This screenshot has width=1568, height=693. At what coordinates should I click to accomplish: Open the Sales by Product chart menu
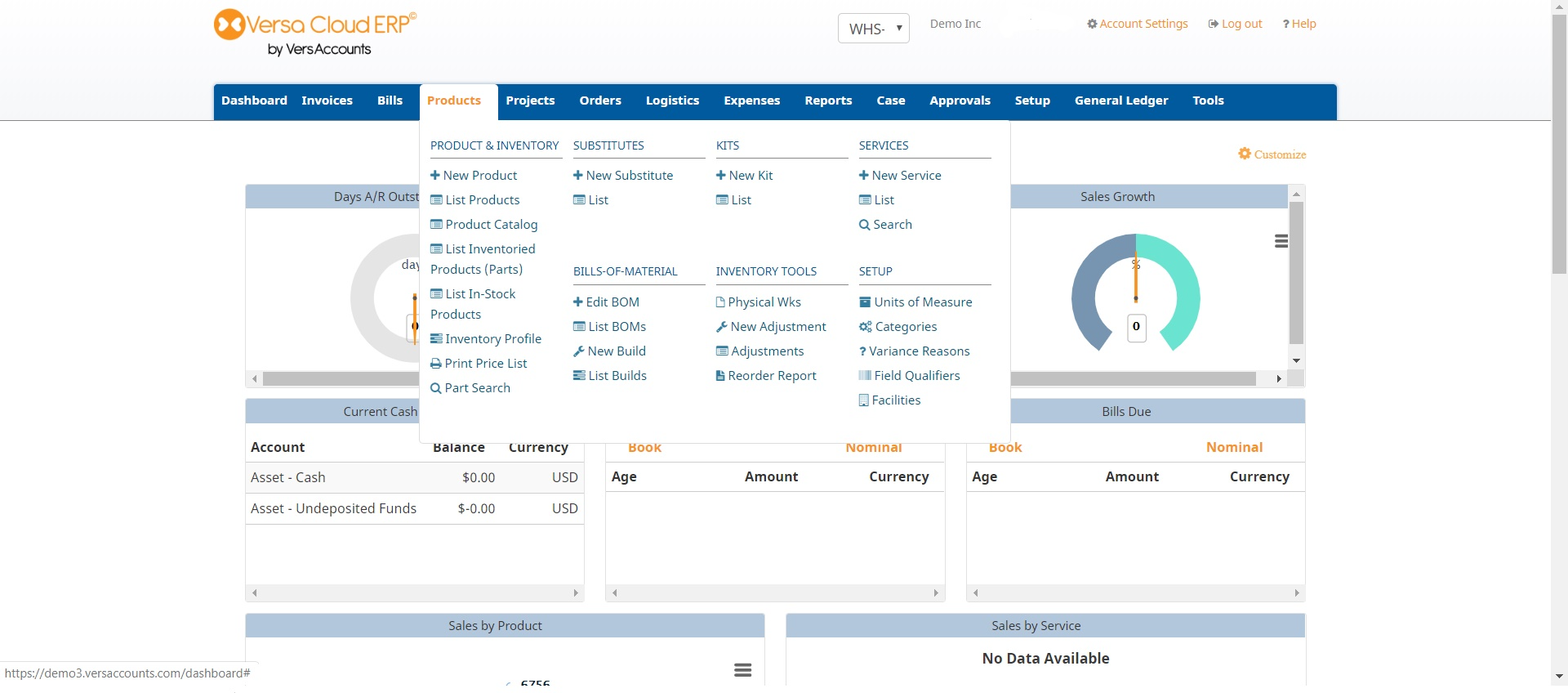tap(742, 670)
